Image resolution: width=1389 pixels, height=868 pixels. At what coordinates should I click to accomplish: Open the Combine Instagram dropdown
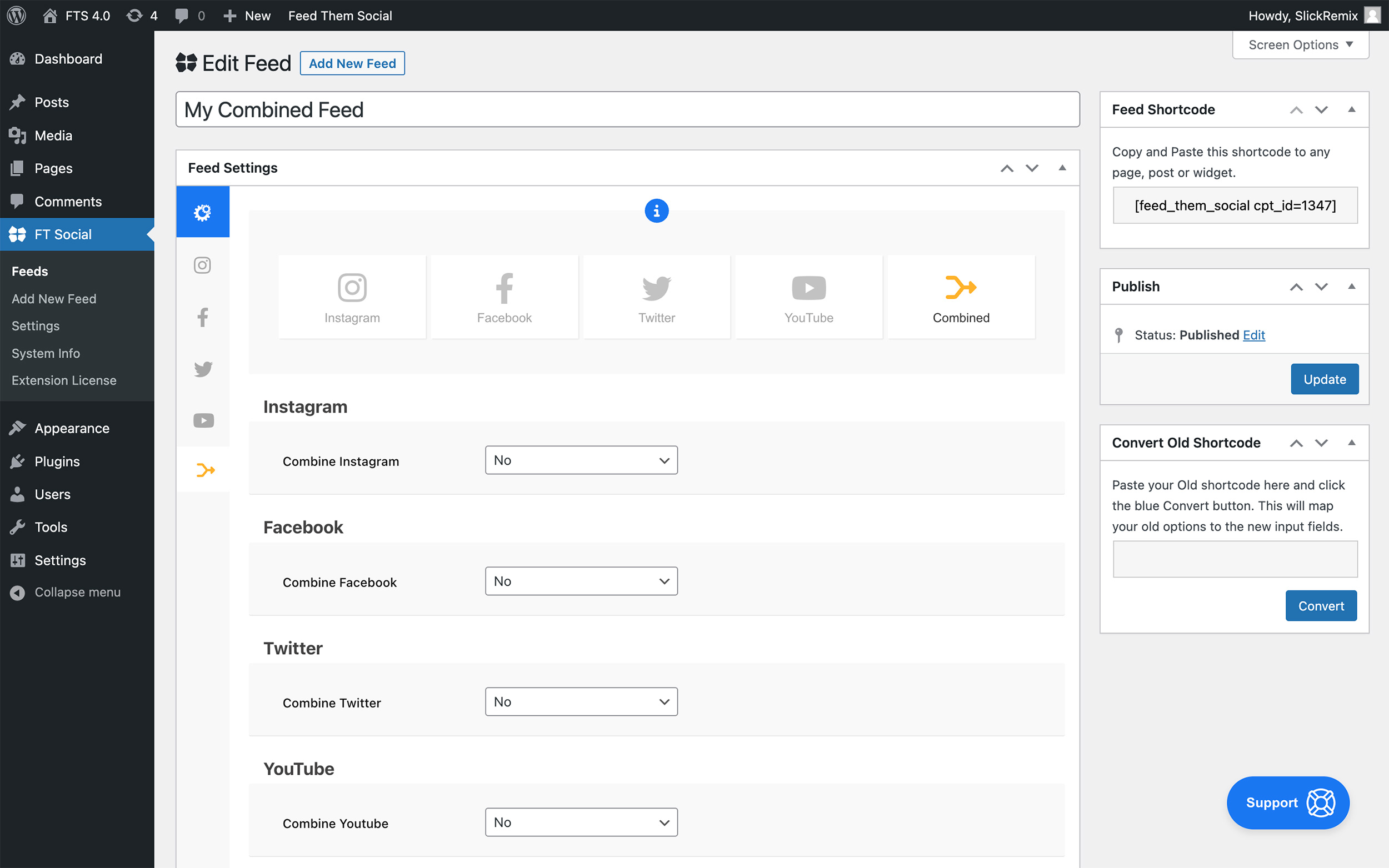[x=581, y=460]
